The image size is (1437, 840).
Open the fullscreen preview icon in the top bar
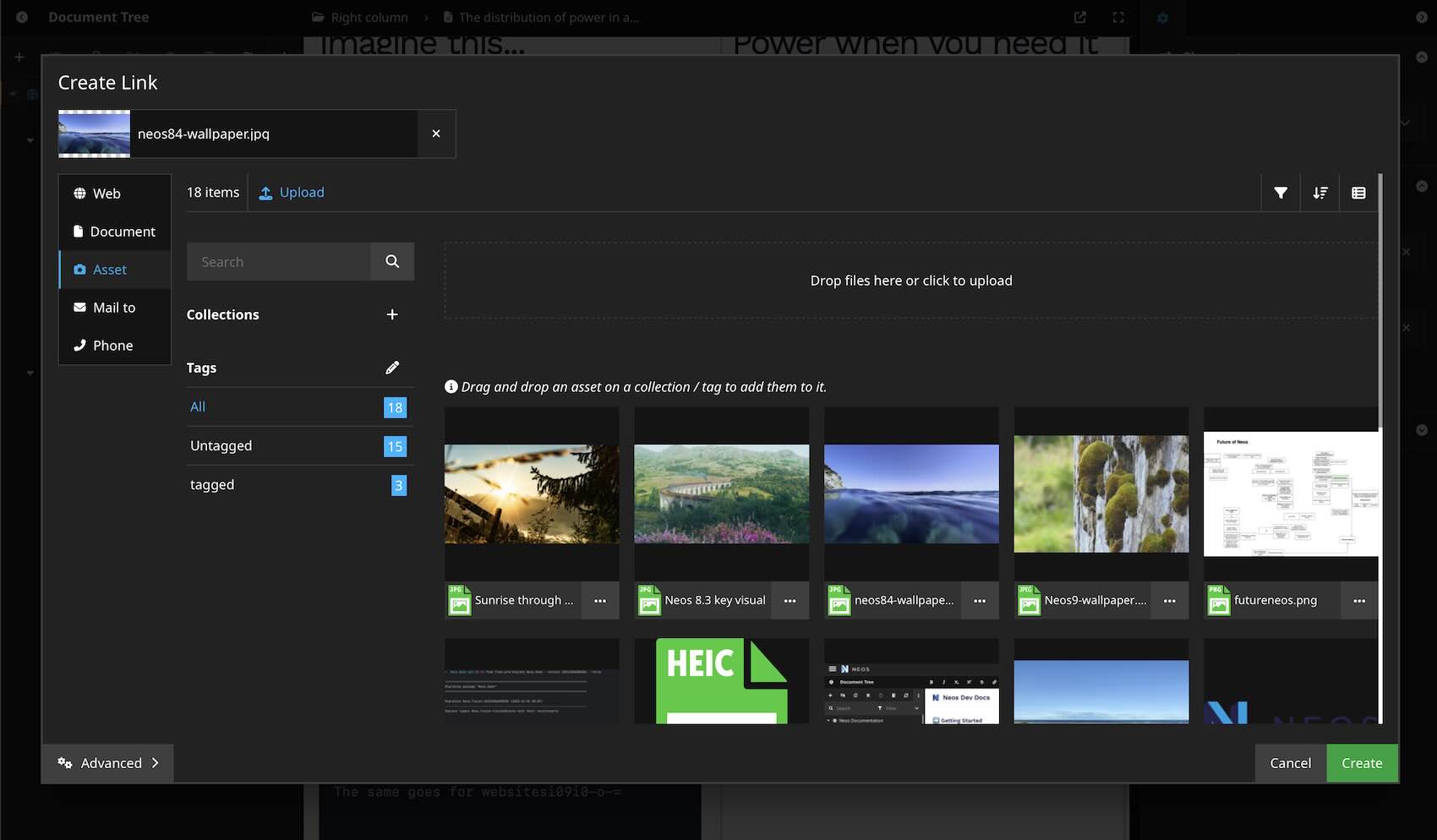pyautogui.click(x=1118, y=17)
